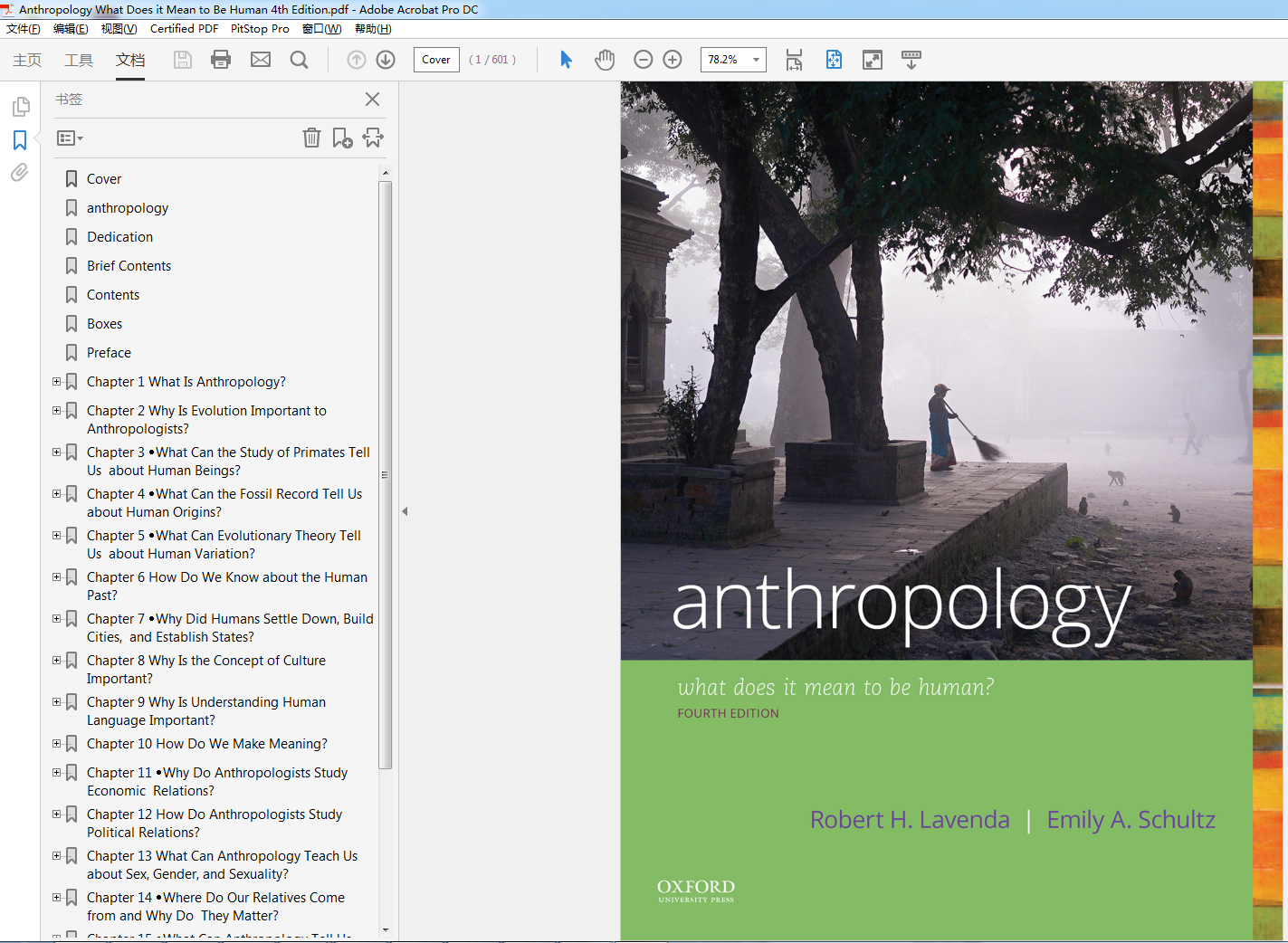
Task: Go to the next page arrow
Action: pyautogui.click(x=386, y=60)
